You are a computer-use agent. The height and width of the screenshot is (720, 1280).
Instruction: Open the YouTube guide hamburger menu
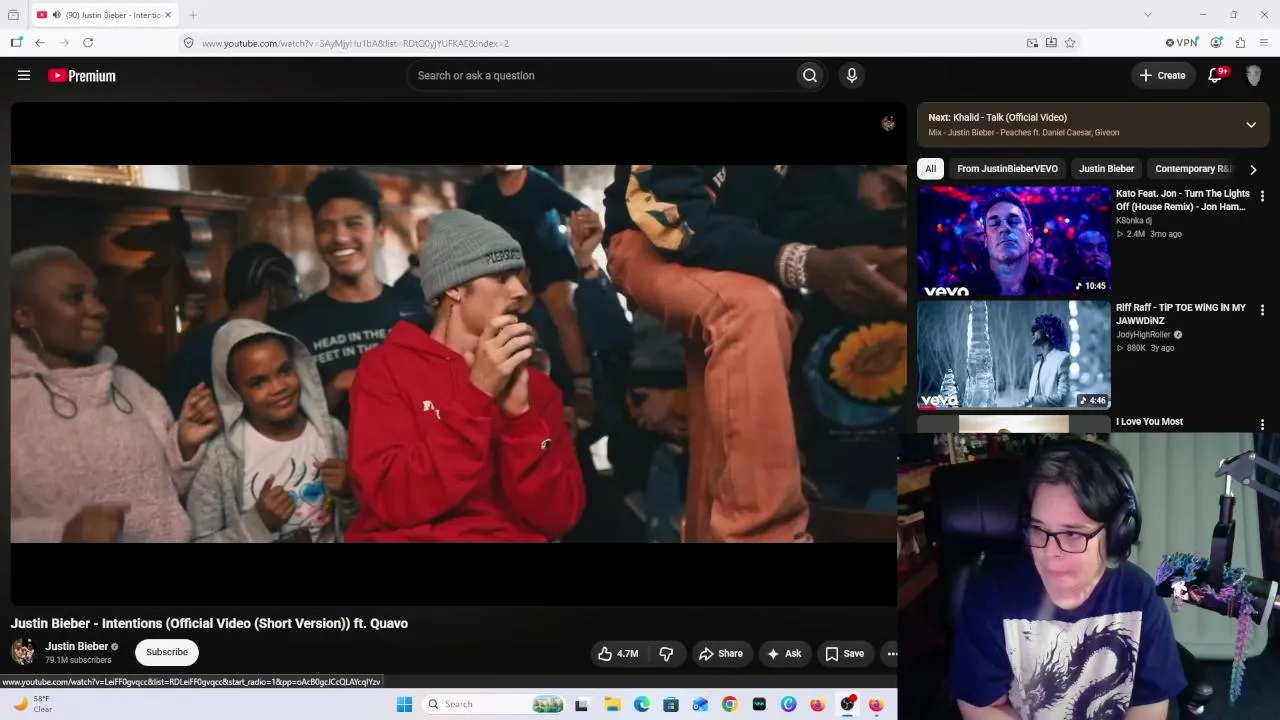(x=24, y=75)
